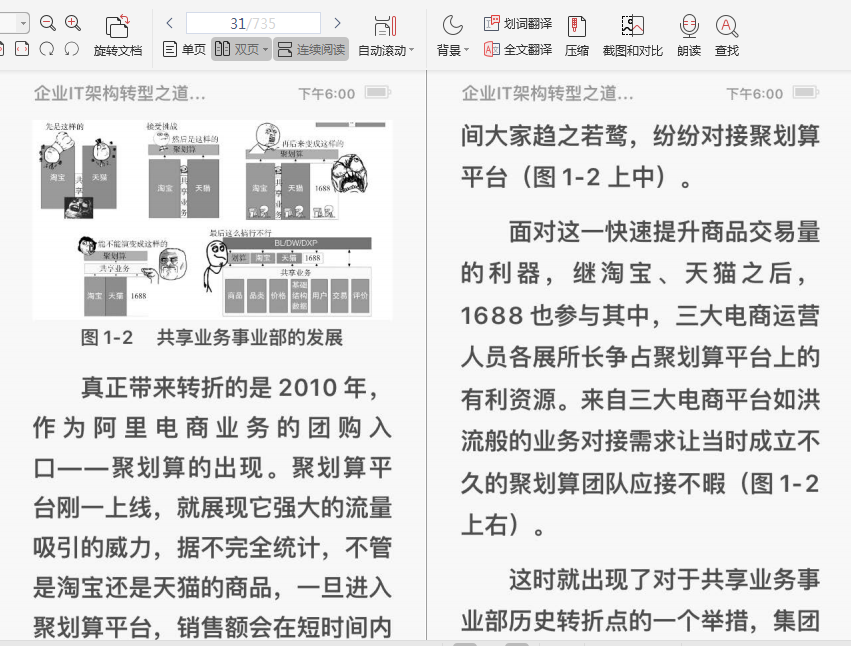This screenshot has height=646, width=851.
Task: Click the 背景 moon background icon
Action: tap(453, 26)
